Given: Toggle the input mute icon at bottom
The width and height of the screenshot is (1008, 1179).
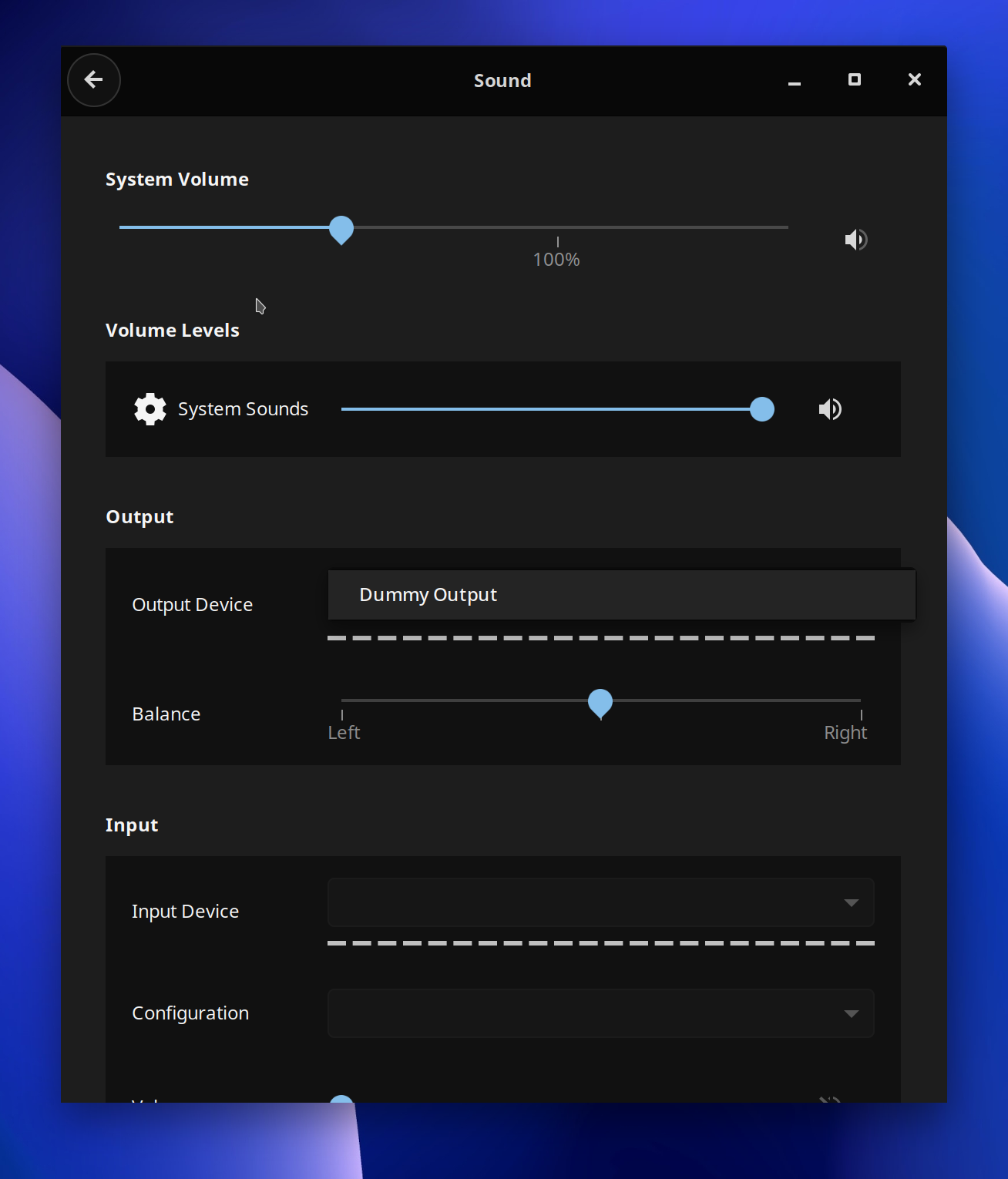Looking at the screenshot, I should click(x=830, y=1099).
